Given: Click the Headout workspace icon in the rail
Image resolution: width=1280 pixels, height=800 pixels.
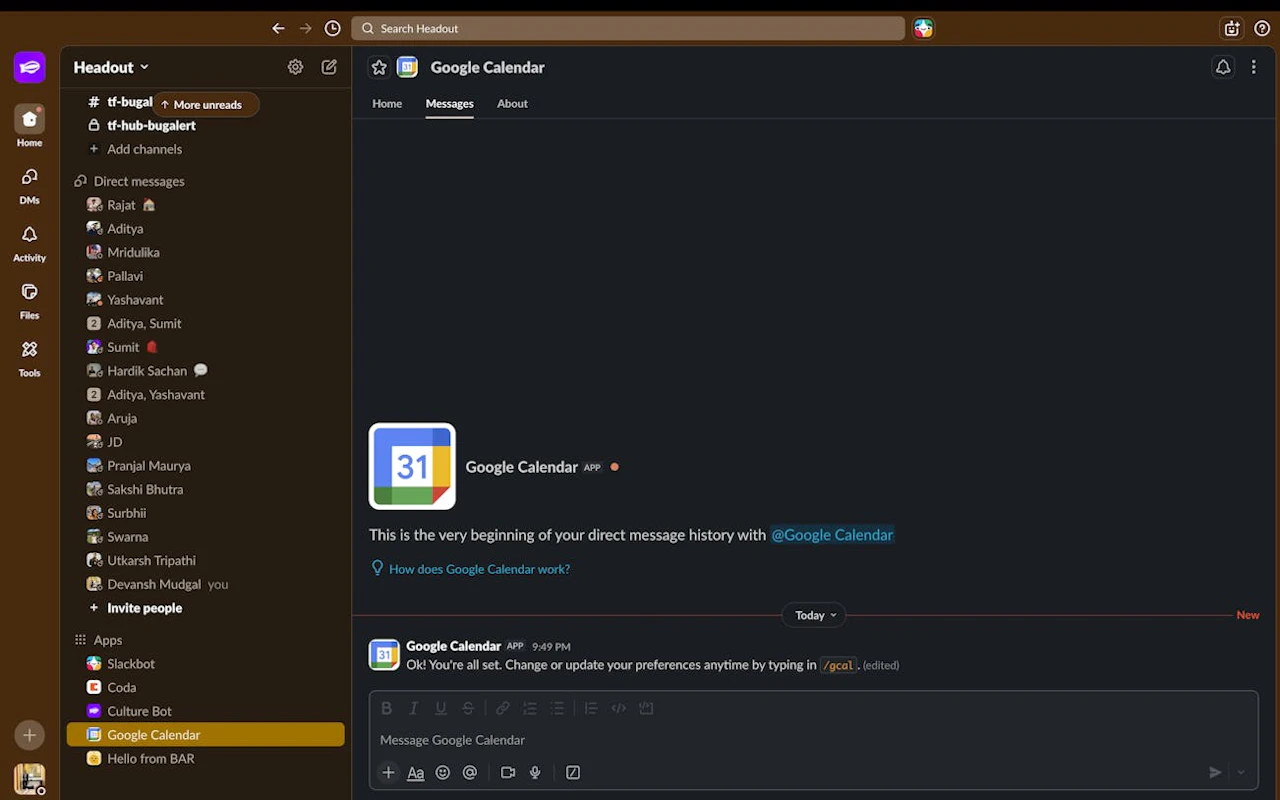Looking at the screenshot, I should [x=30, y=67].
